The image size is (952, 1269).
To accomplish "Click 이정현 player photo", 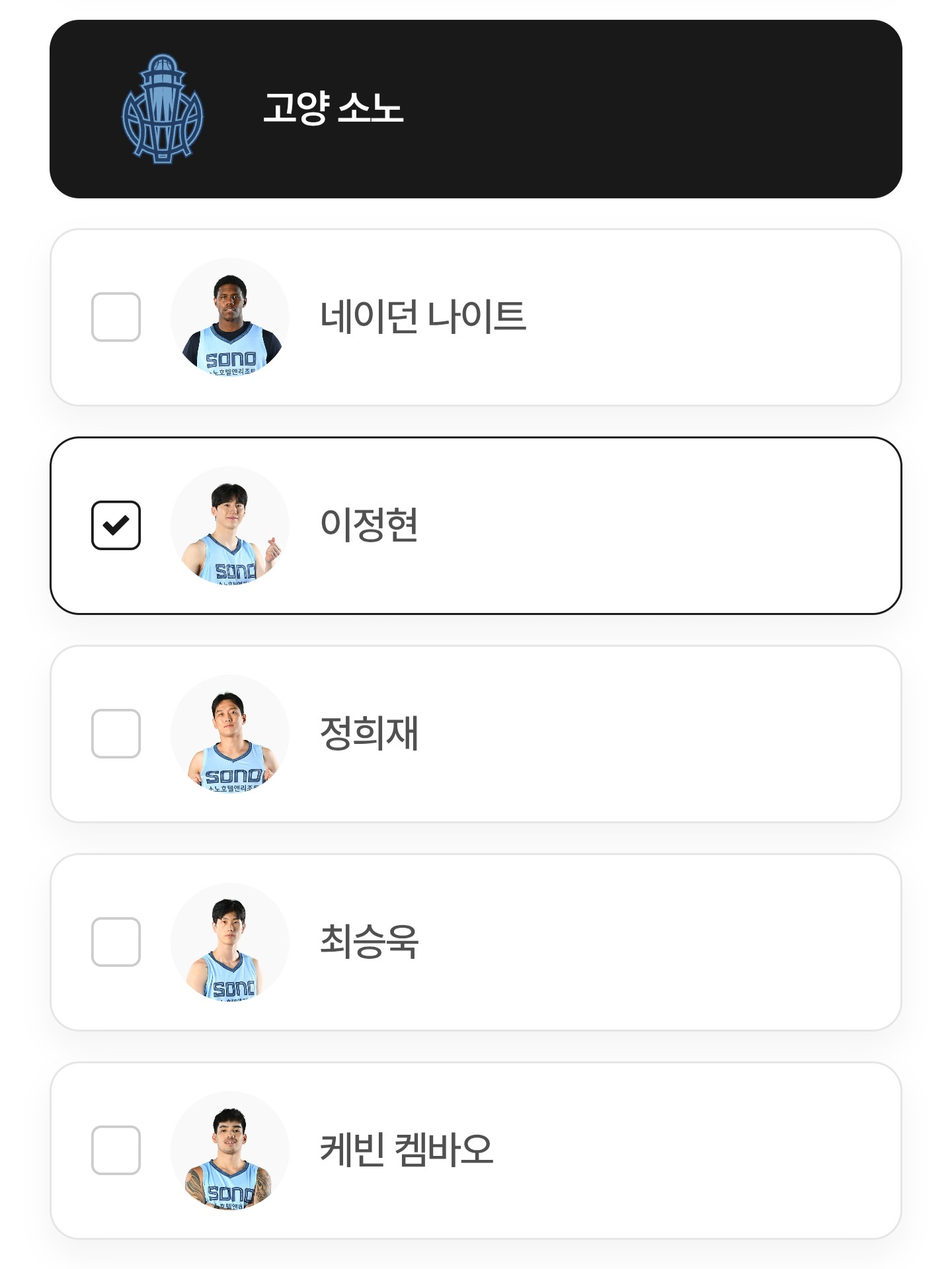I will coord(230,526).
